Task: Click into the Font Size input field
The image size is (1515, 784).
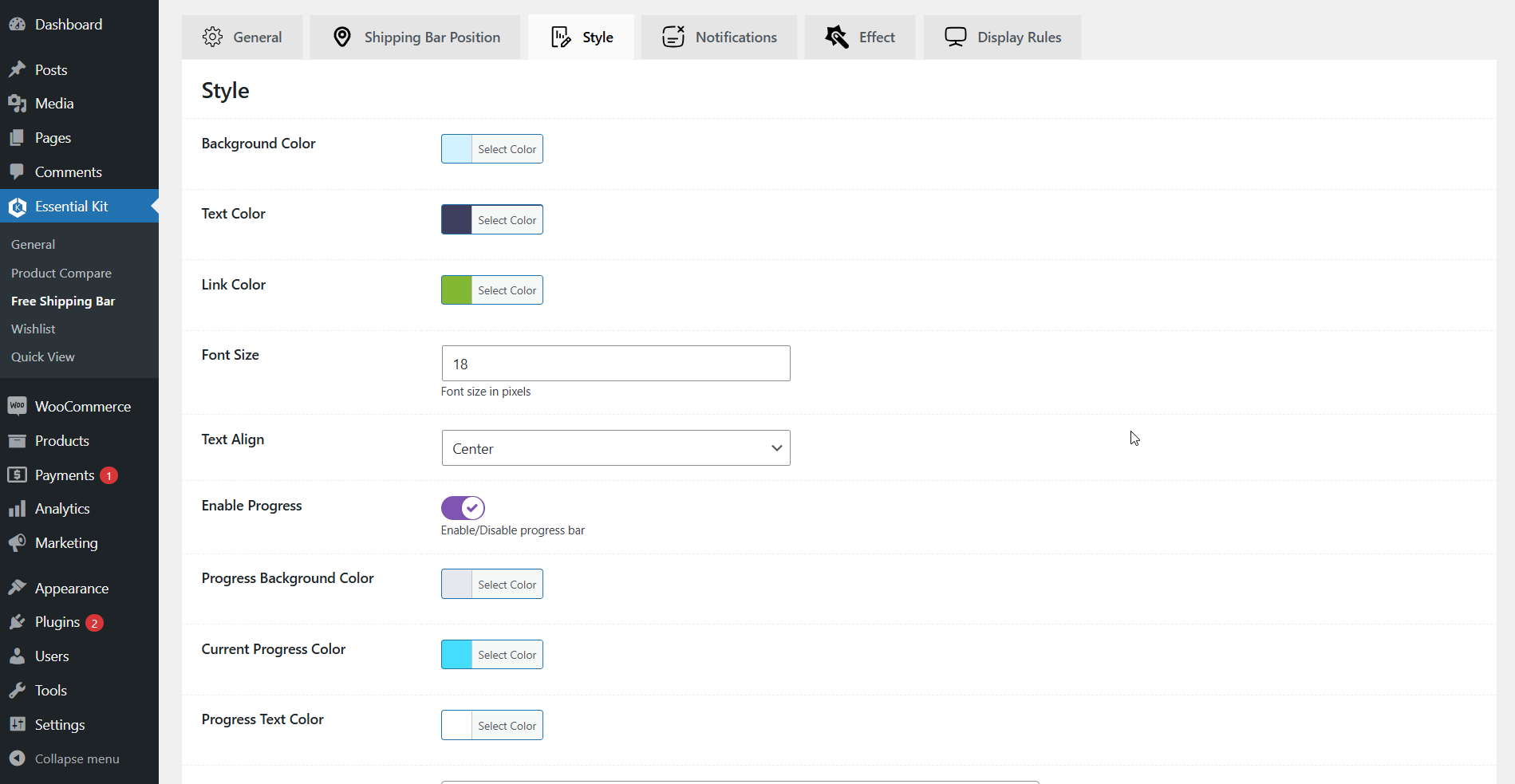Action: (615, 364)
